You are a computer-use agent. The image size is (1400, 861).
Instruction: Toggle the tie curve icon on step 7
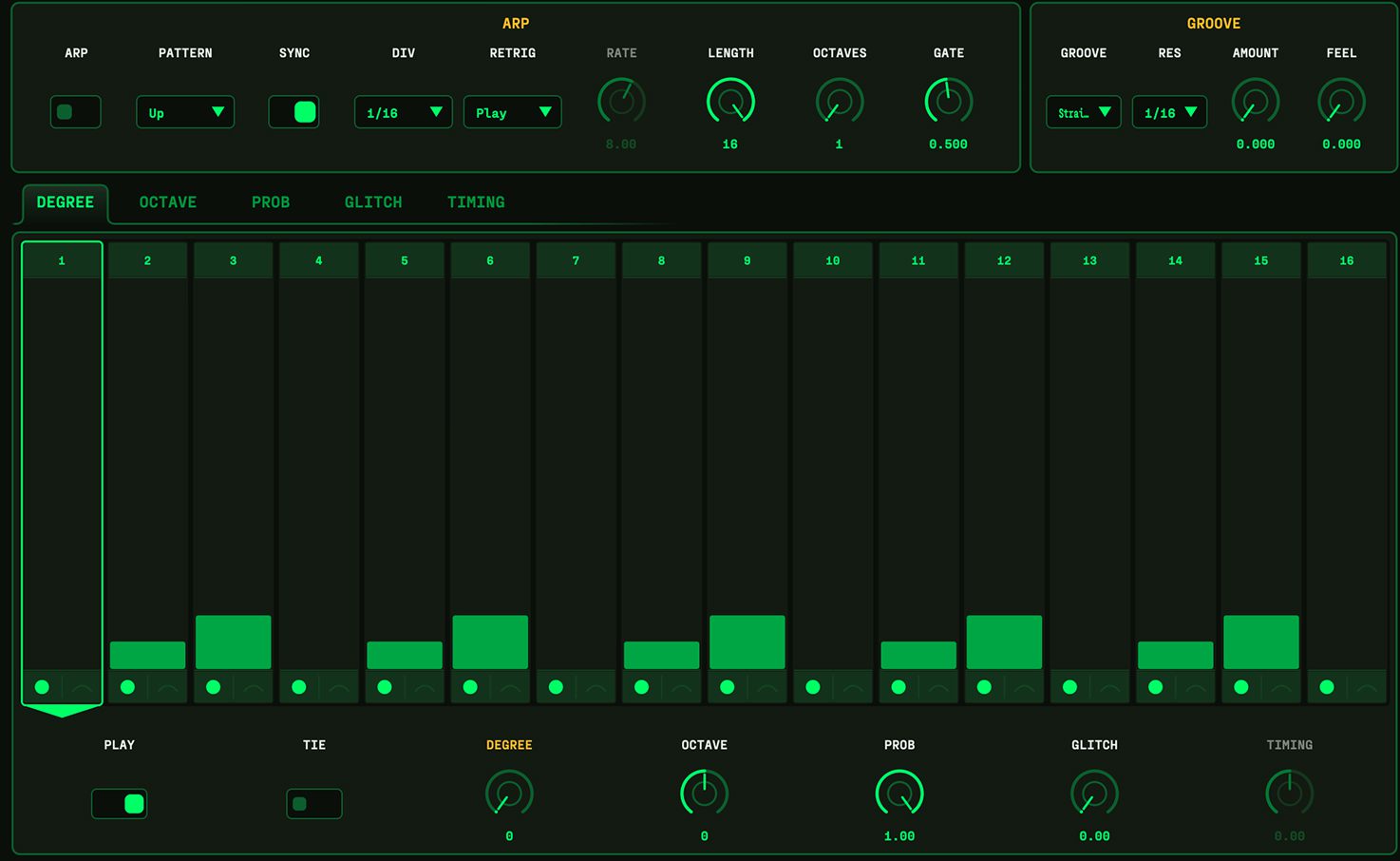tap(596, 687)
